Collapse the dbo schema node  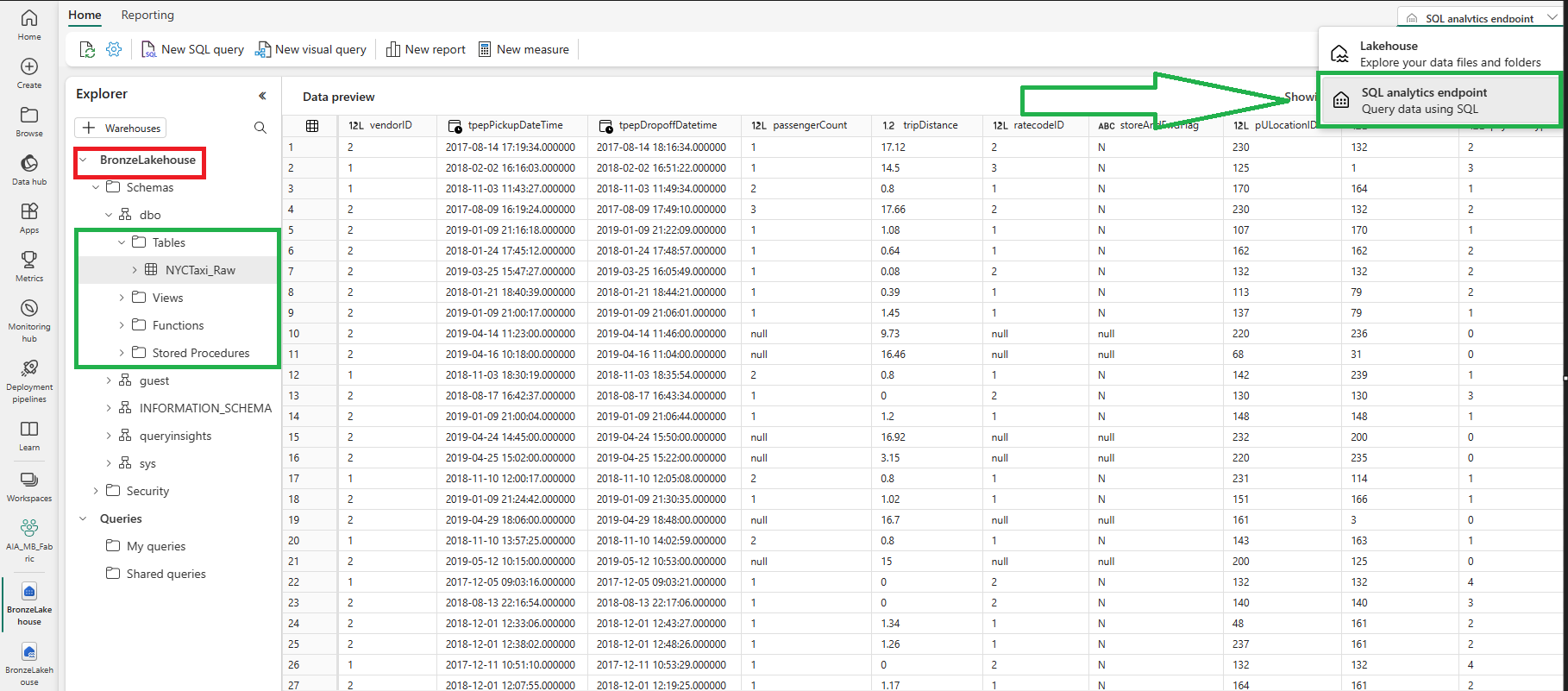[x=109, y=215]
